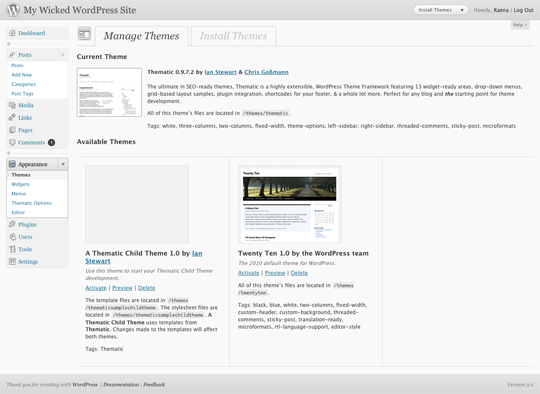This screenshot has height=394, width=540.
Task: Click My Wicked WordPress Site title
Action: click(80, 10)
